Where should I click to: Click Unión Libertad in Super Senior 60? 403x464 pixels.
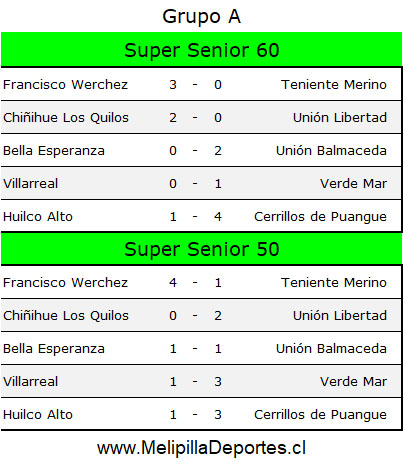[340, 118]
